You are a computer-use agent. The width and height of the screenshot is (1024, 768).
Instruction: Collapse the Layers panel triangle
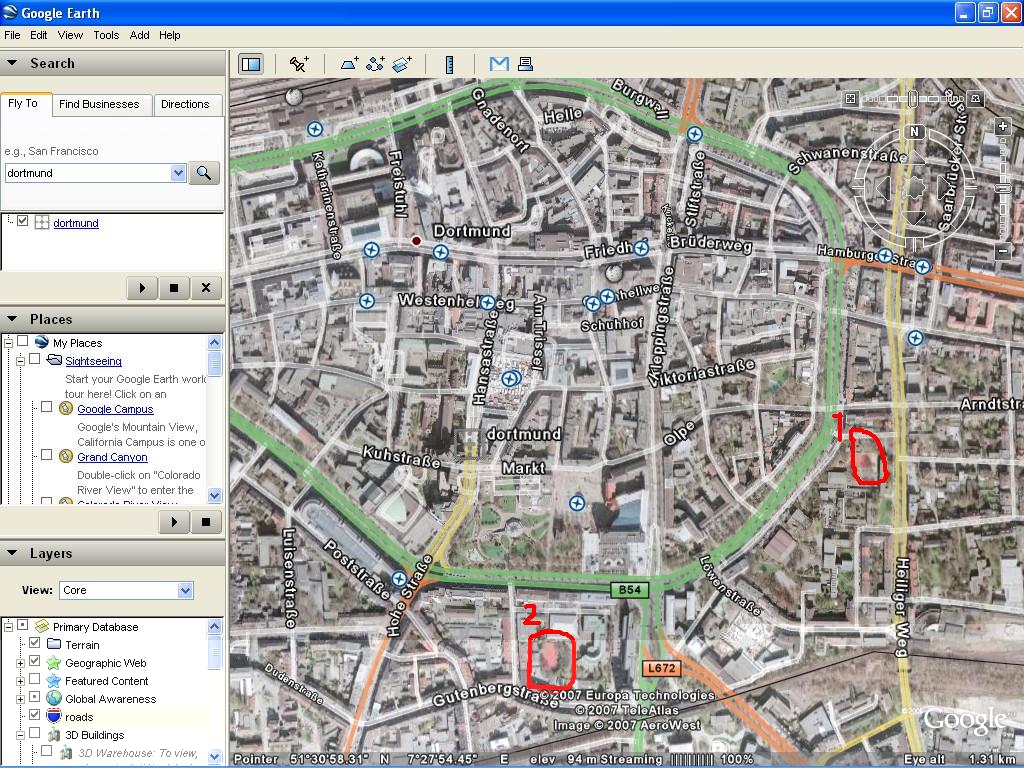pyautogui.click(x=12, y=553)
